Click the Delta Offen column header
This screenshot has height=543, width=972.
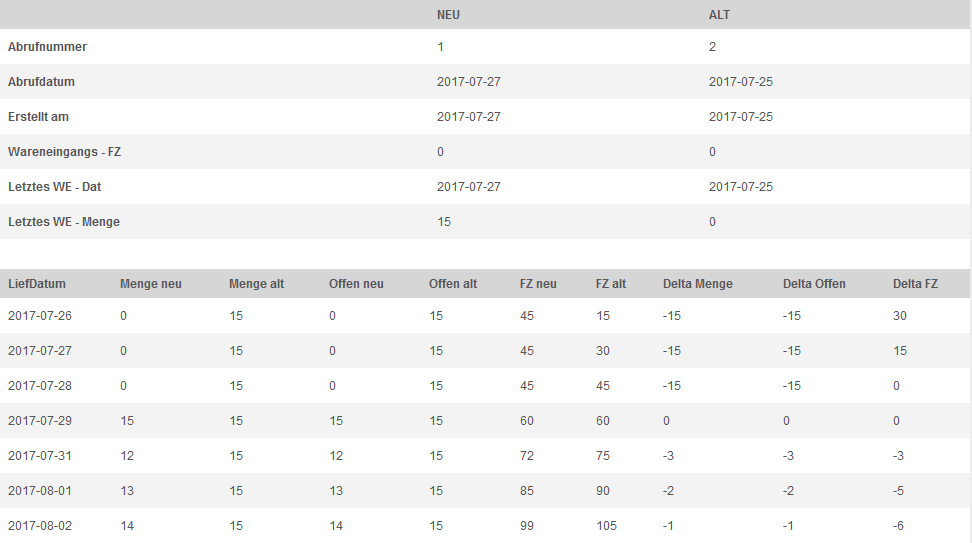point(814,284)
